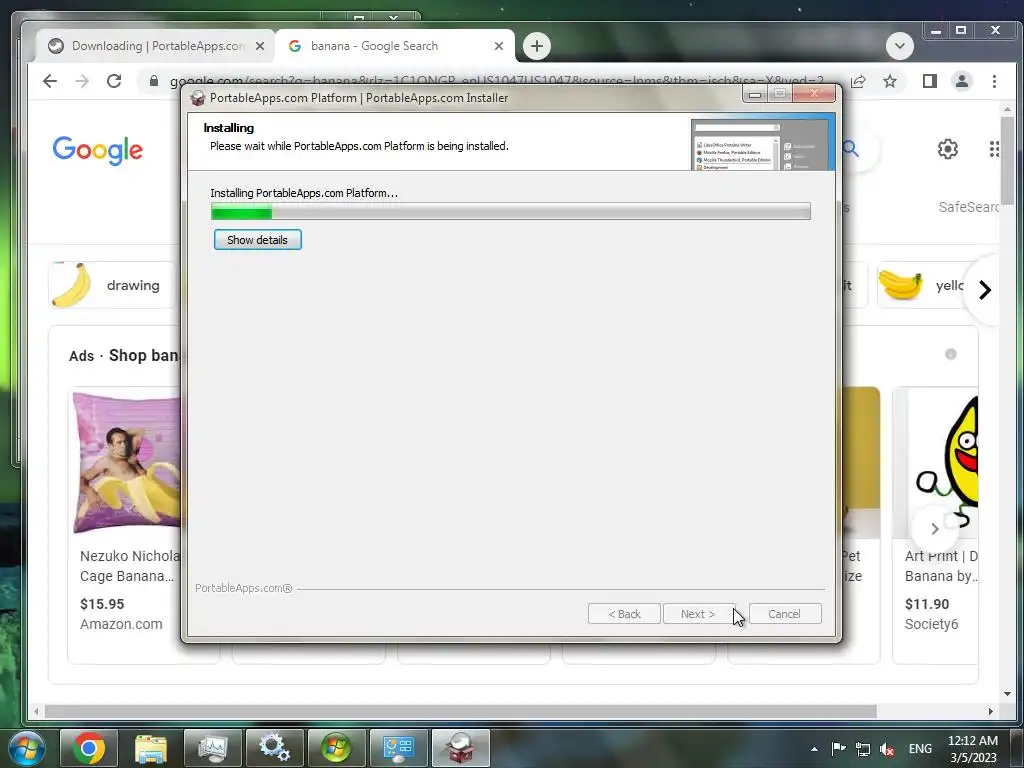Select the drawing banana filter chip
Viewport: 1024px width, 768px height.
pos(112,285)
